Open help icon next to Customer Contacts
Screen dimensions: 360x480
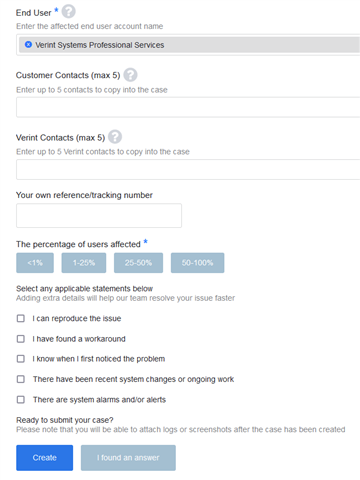pos(130,75)
